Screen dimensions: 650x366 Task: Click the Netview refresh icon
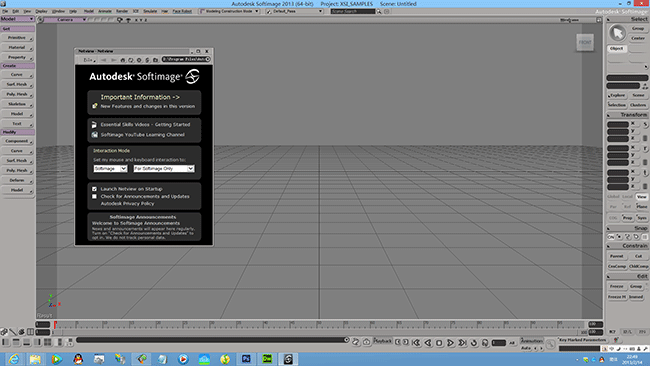131,60
